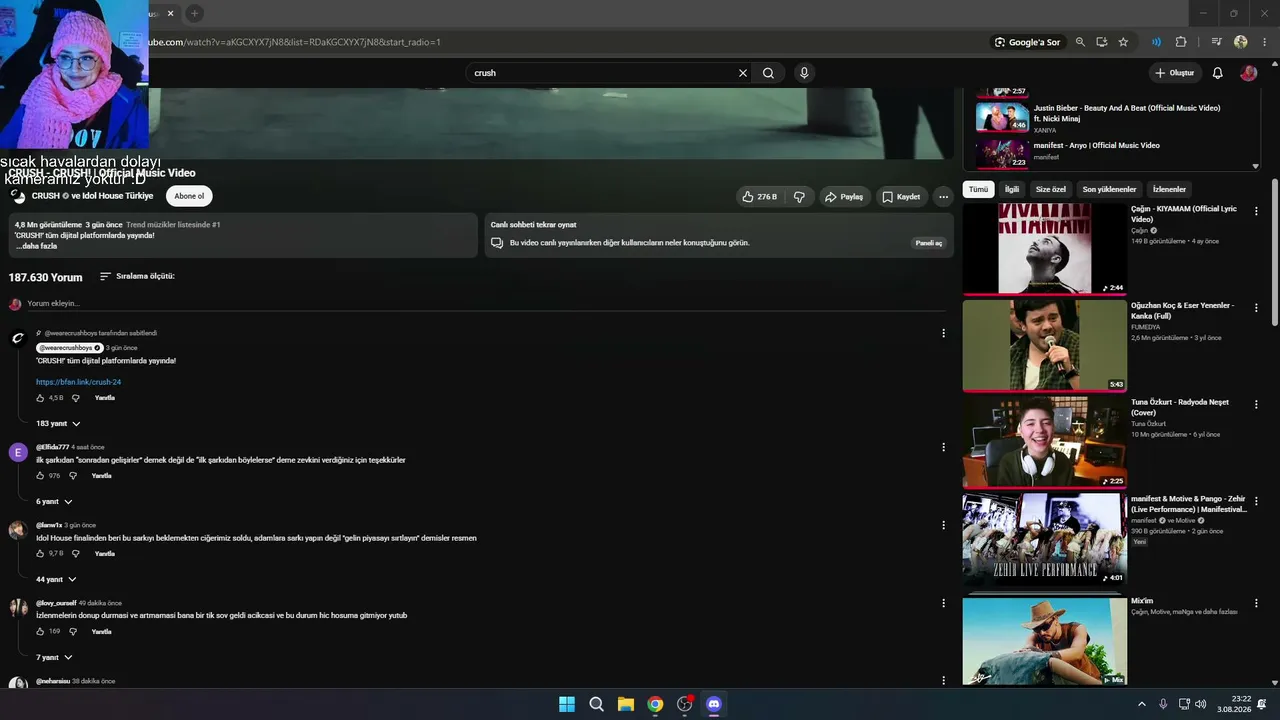Screen dimensions: 1280x720
Task: Open the live chat replay with Paneli aç
Action: point(929,243)
